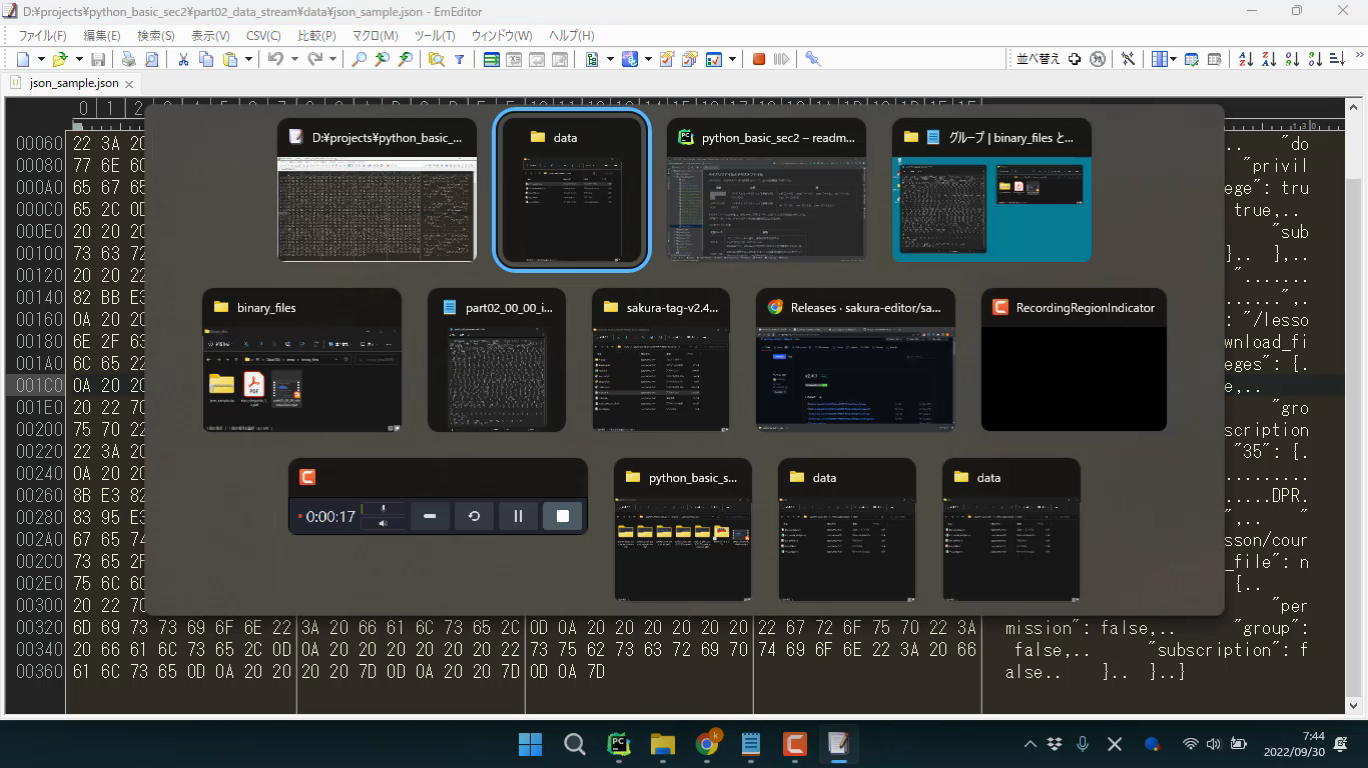Screen dimensions: 1368x768
Task: Open the New file dropdown arrow
Action: (39, 59)
